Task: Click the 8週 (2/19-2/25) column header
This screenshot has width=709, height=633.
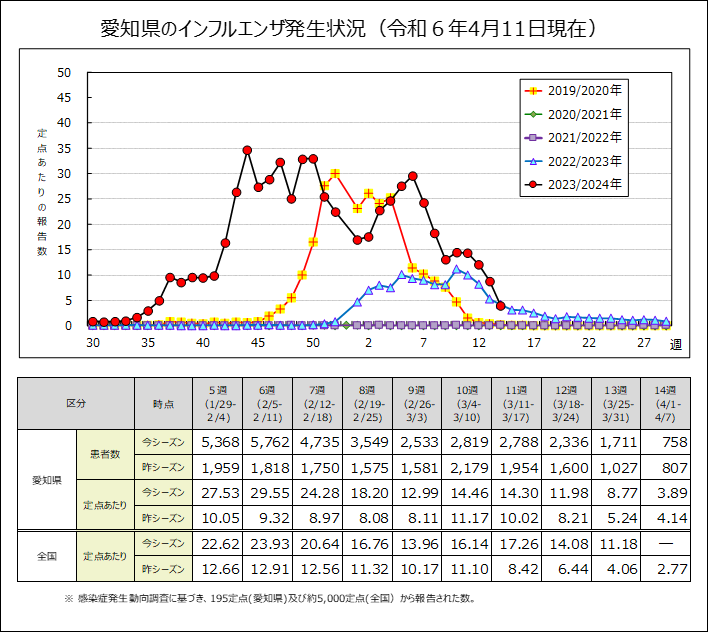Action: (368, 403)
